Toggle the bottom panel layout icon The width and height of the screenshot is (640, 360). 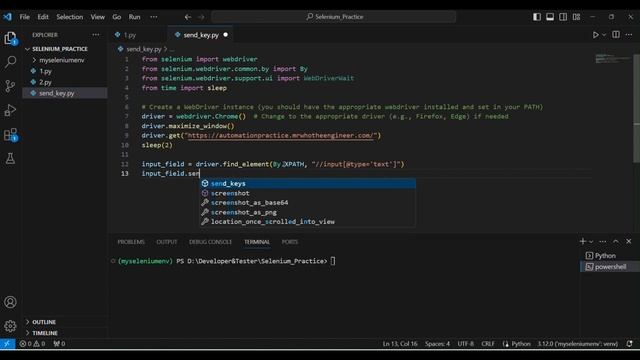coord(550,17)
